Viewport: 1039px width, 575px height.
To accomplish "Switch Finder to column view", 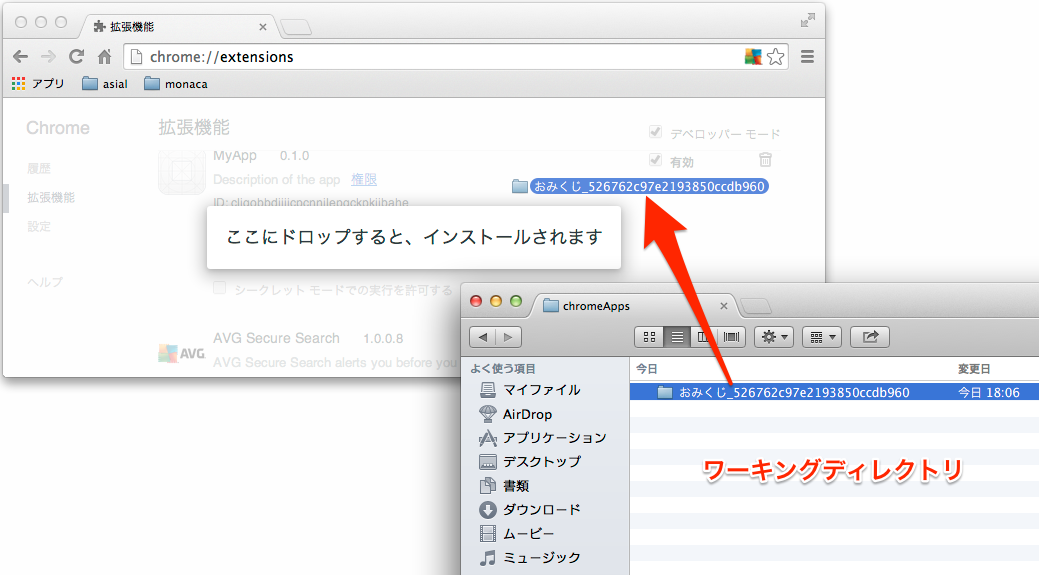I will tap(705, 337).
